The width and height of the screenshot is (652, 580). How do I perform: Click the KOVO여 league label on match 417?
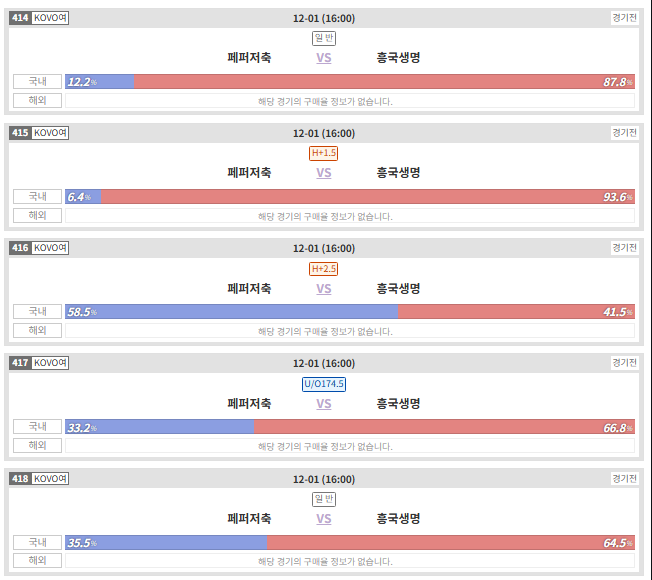coord(50,363)
